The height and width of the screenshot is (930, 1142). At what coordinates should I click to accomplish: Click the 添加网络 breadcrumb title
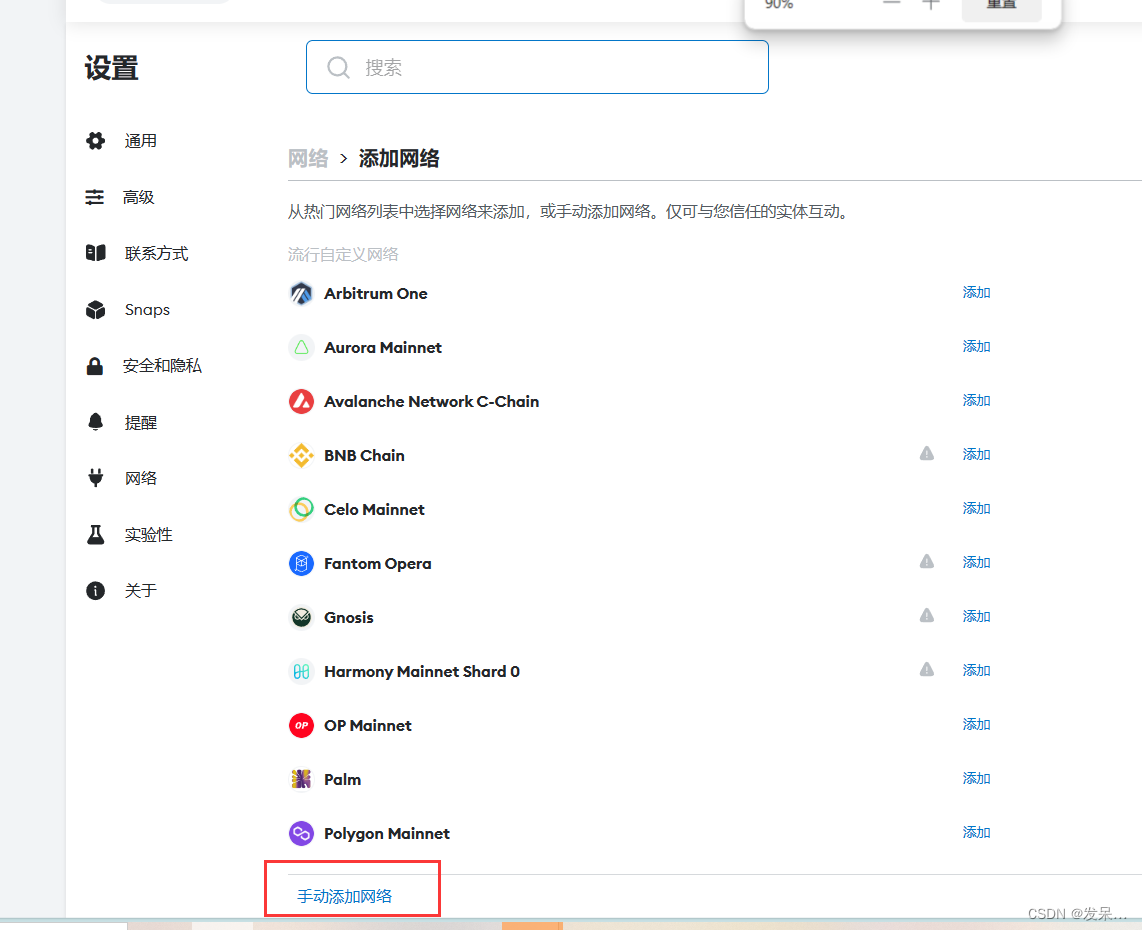399,158
